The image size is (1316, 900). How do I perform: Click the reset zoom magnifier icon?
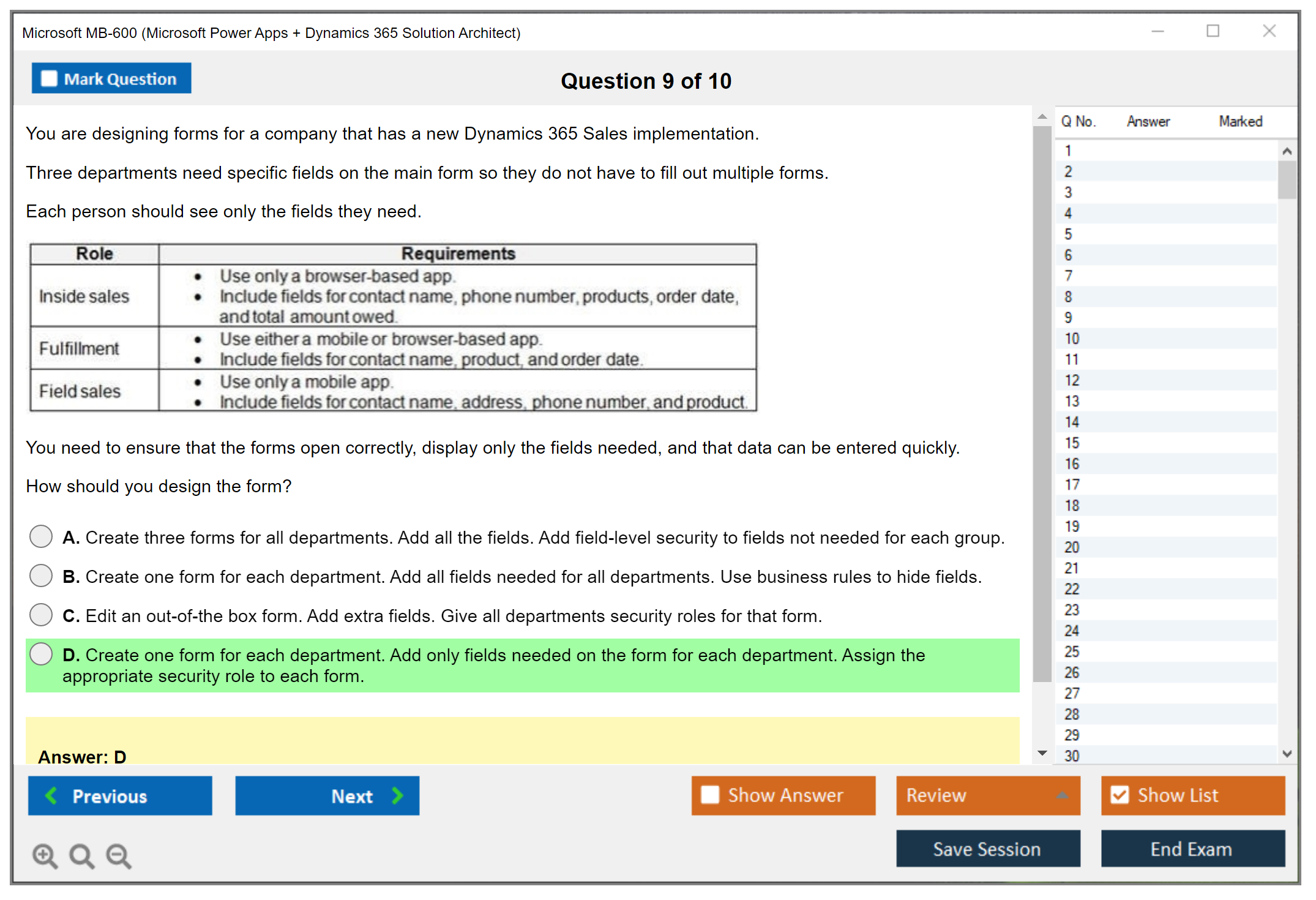pos(81,855)
